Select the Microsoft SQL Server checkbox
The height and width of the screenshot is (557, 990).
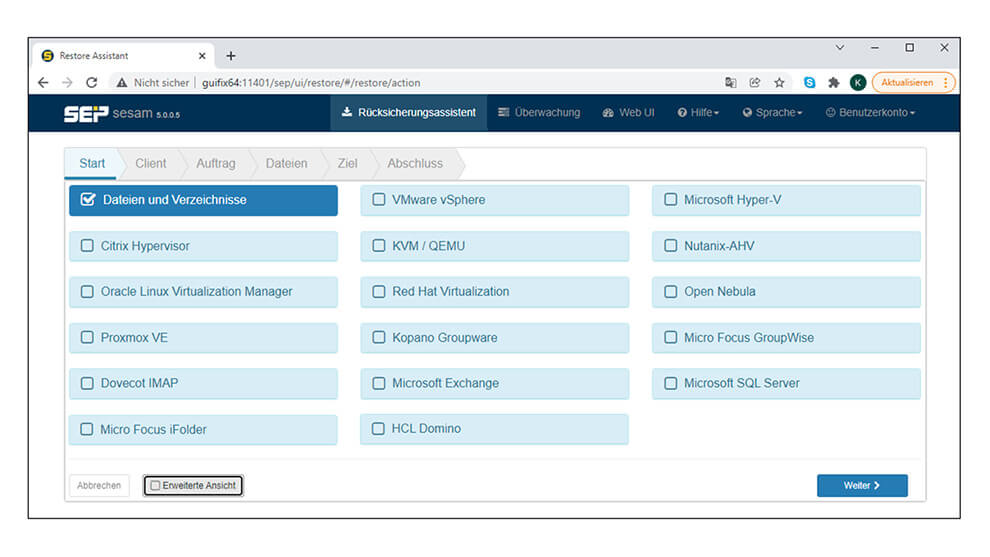pos(671,383)
